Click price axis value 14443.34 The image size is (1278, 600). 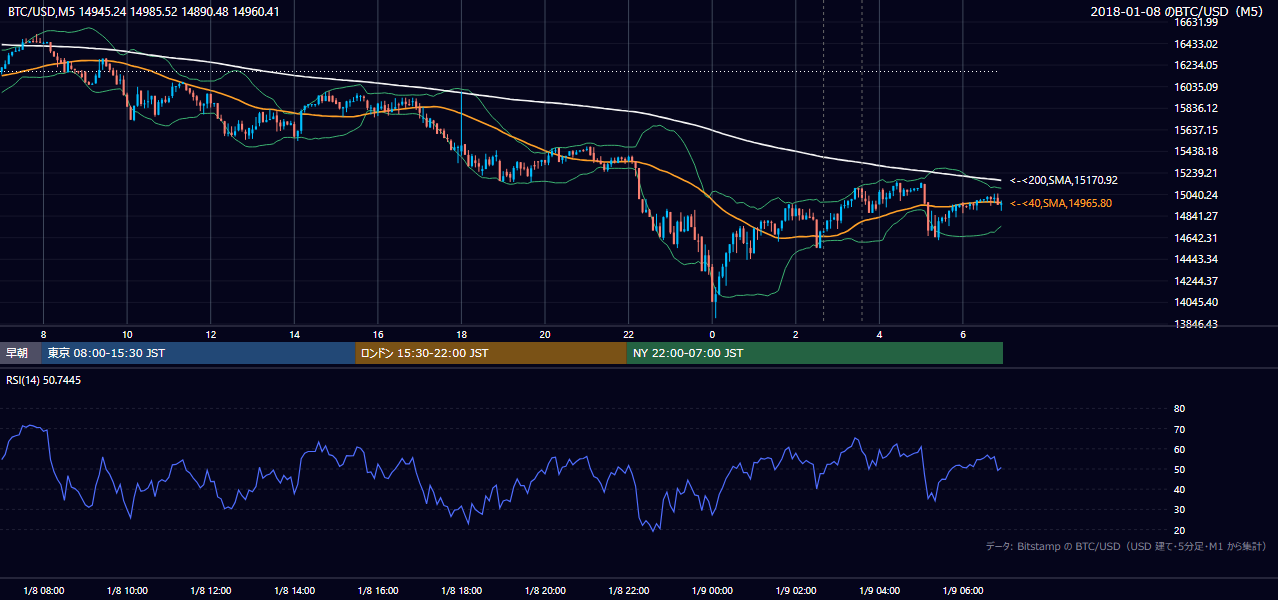1196,259
